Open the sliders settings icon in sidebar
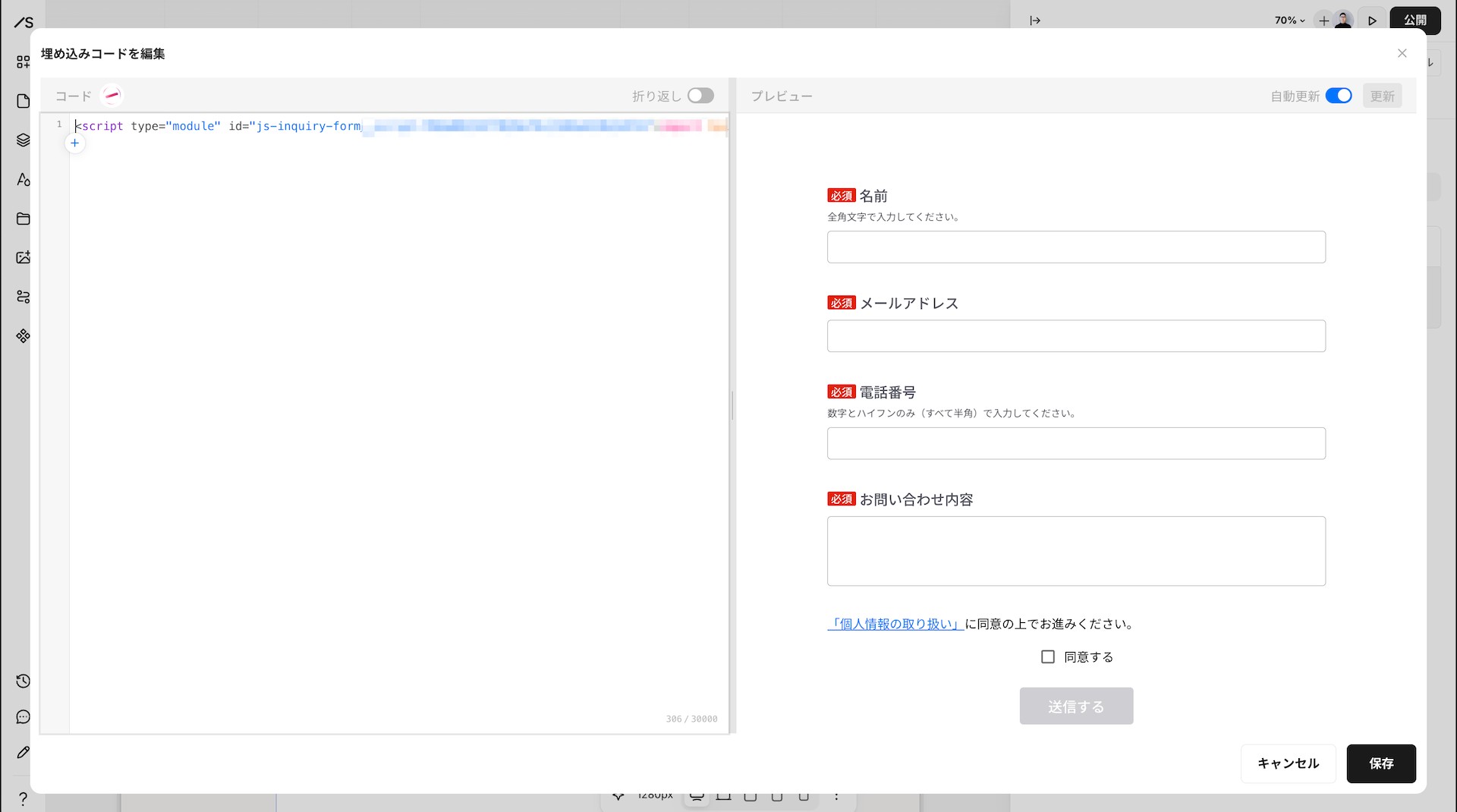1457x812 pixels. [x=24, y=297]
